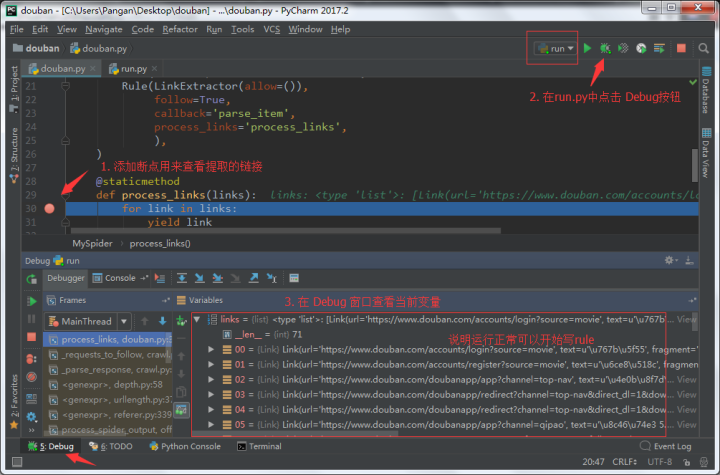
Task: Open Python Console tool window
Action: tap(185, 447)
